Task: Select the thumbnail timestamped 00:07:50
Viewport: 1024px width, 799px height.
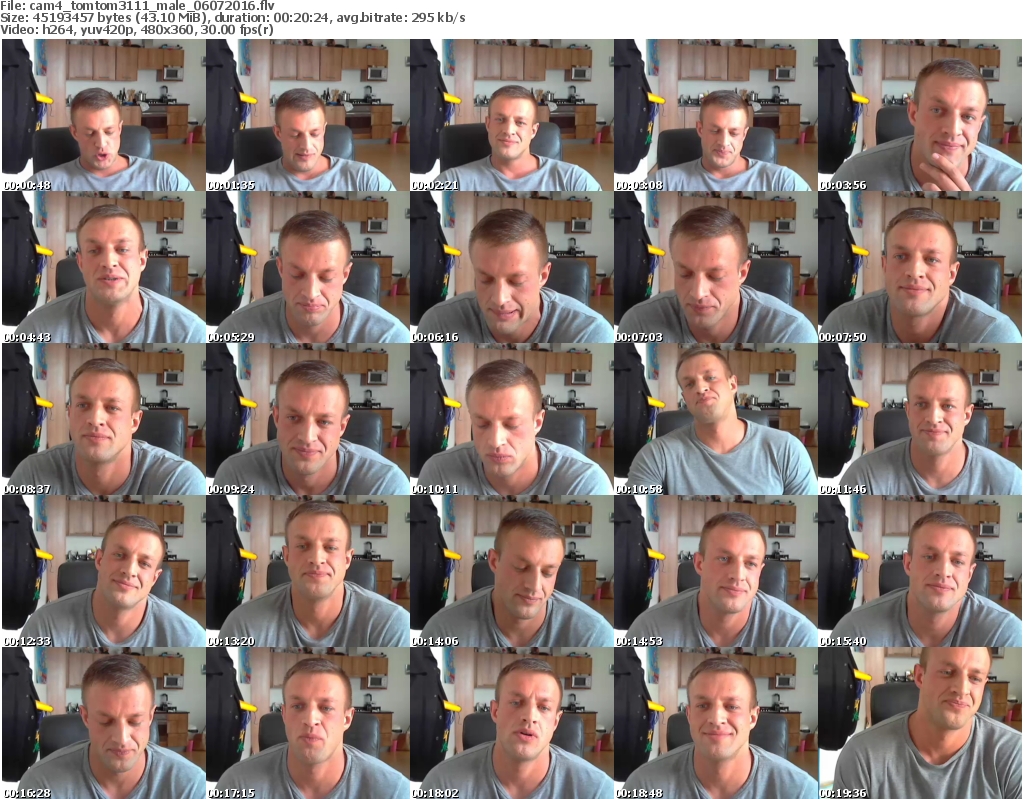Action: (x=920, y=267)
